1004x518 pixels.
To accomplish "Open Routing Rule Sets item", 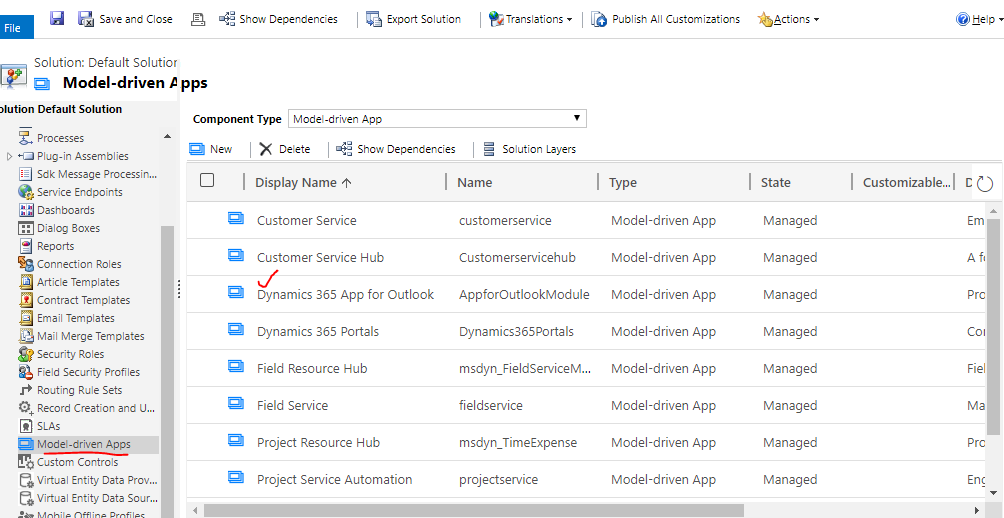I will coord(79,389).
